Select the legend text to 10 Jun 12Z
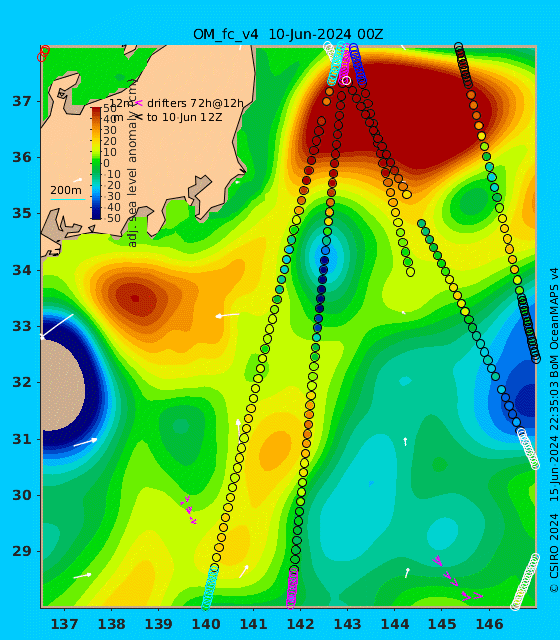Viewport: 560px width, 640px height. [x=184, y=118]
